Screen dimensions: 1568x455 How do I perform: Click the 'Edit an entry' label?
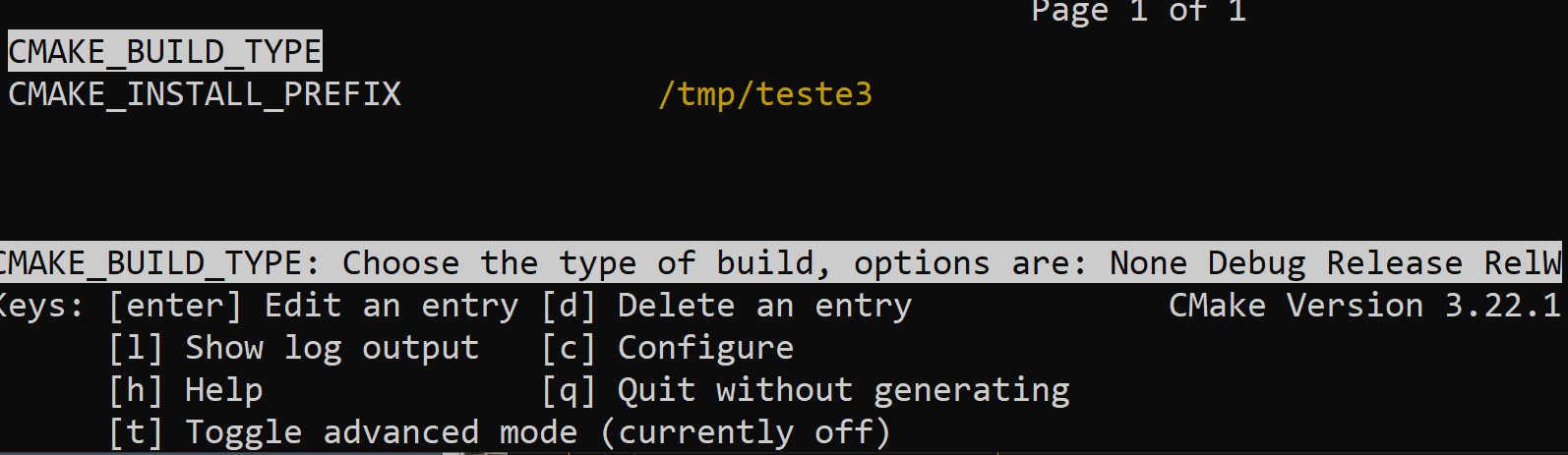click(x=392, y=307)
